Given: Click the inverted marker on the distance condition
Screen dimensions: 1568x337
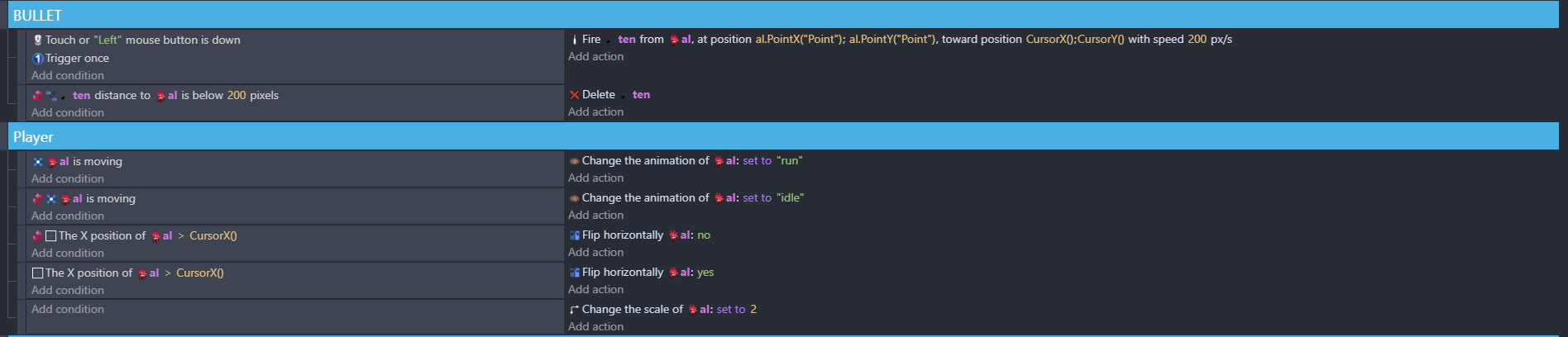Looking at the screenshot, I should (37, 96).
